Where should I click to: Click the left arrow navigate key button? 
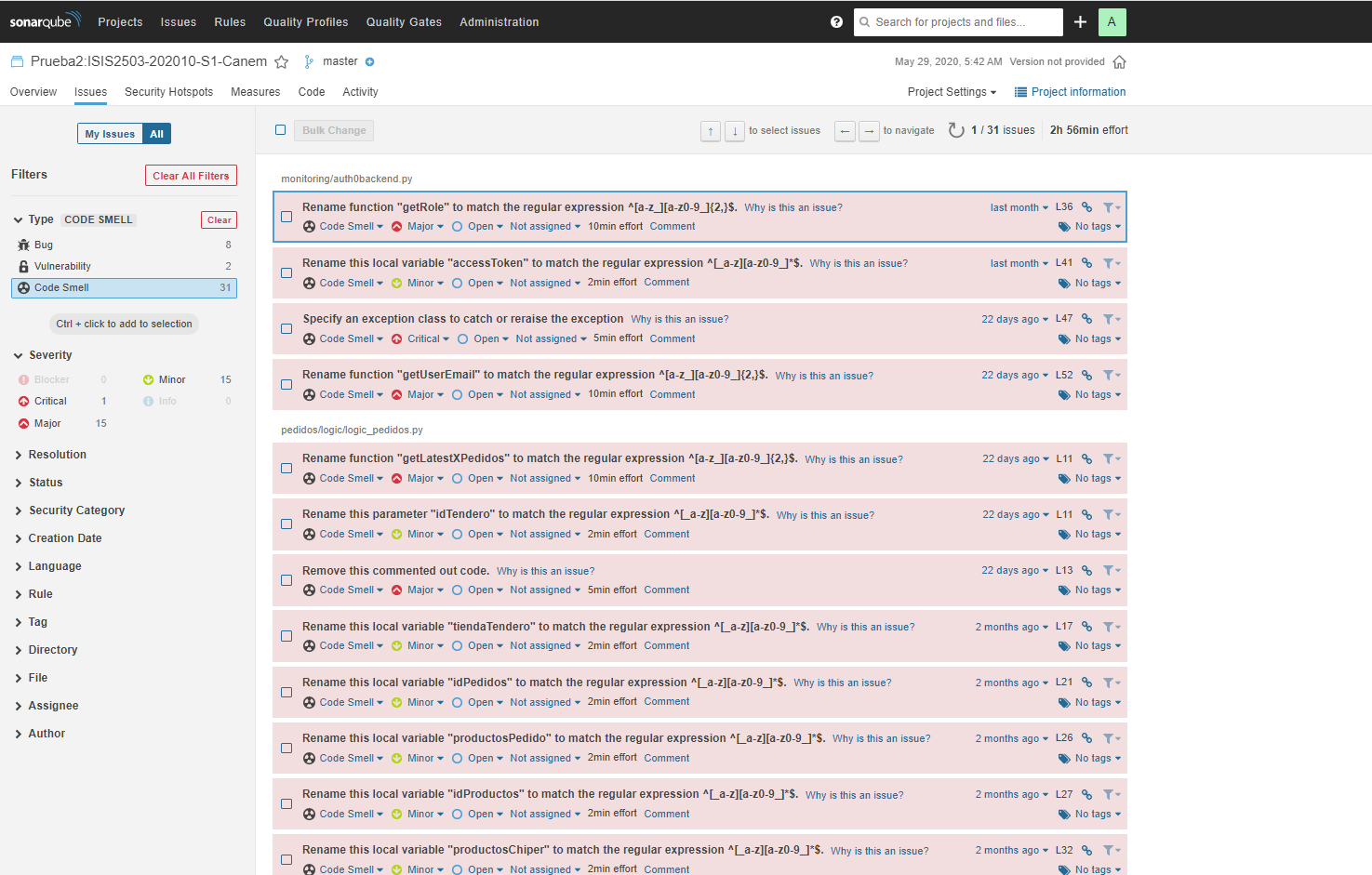[845, 131]
